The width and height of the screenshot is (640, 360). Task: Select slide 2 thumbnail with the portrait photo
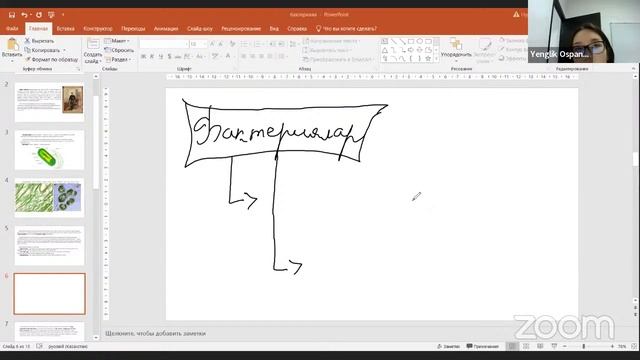click(x=49, y=102)
